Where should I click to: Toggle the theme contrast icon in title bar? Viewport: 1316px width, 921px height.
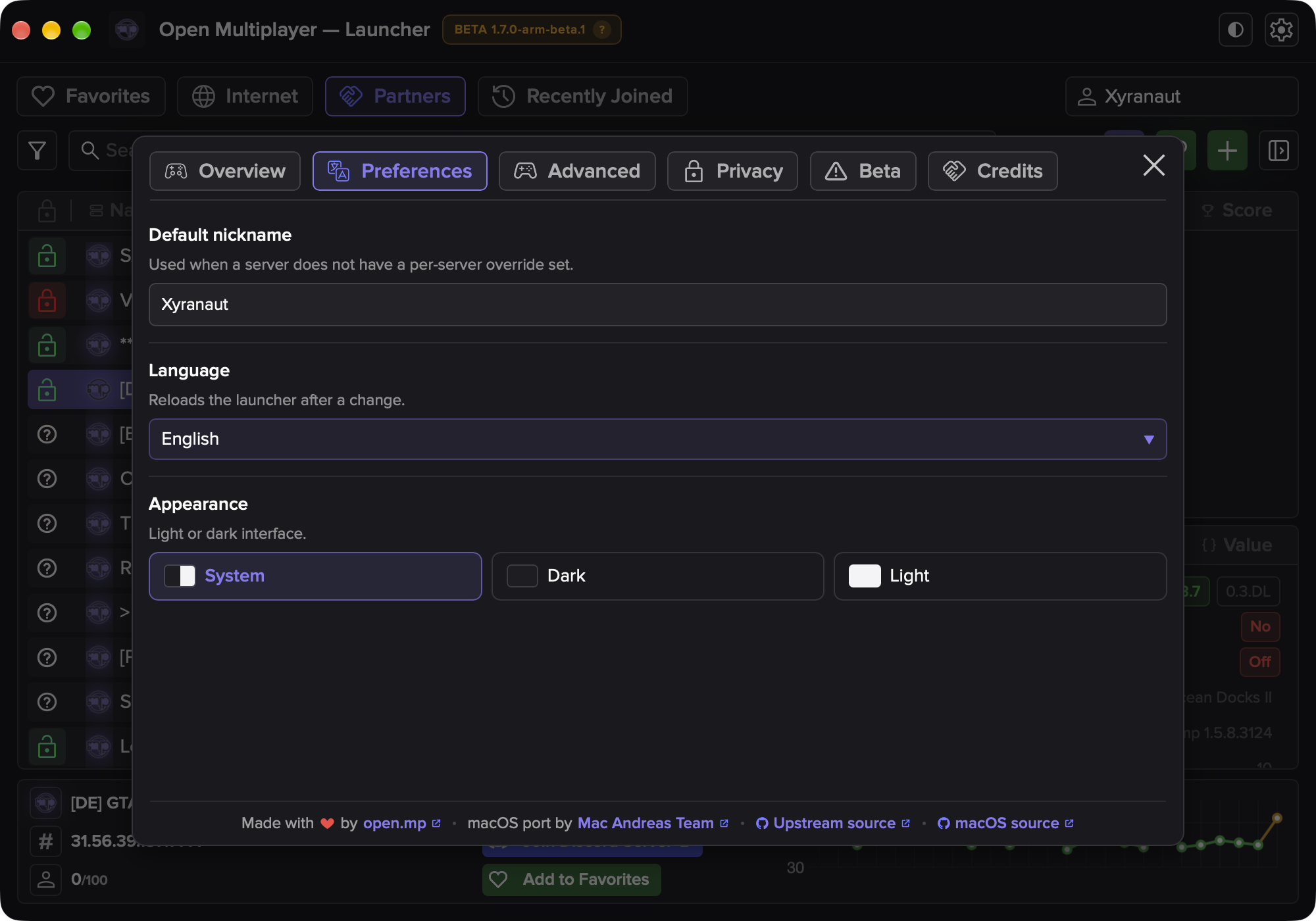[x=1235, y=30]
